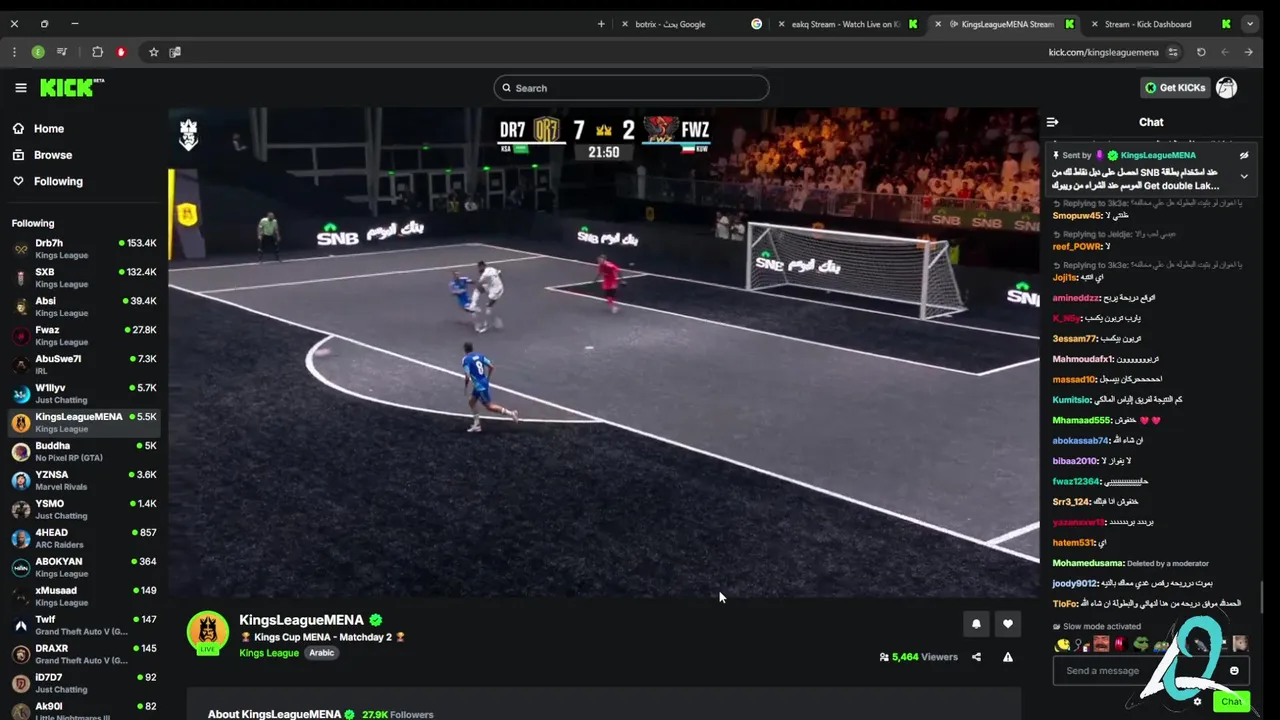
Task: Open the hamburger sidebar menu
Action: tap(20, 88)
